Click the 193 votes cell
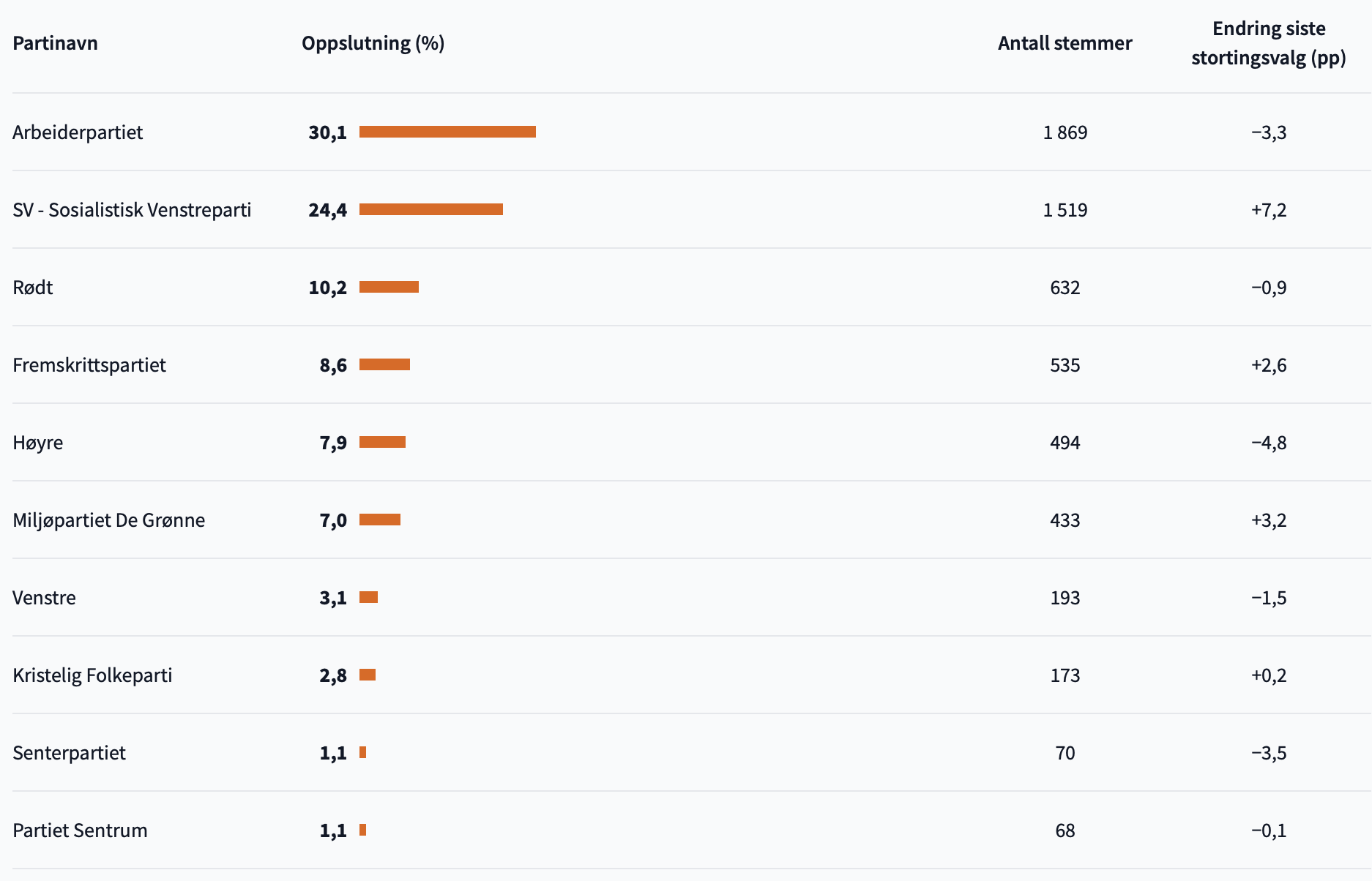The height and width of the screenshot is (881, 1372). (1065, 598)
